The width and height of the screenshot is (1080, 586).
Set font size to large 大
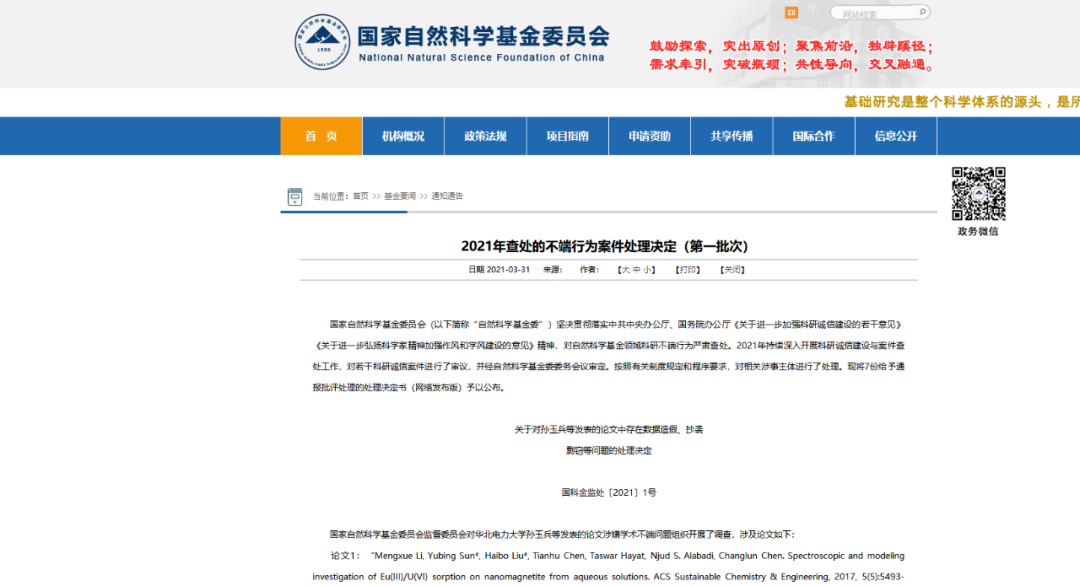[625, 270]
